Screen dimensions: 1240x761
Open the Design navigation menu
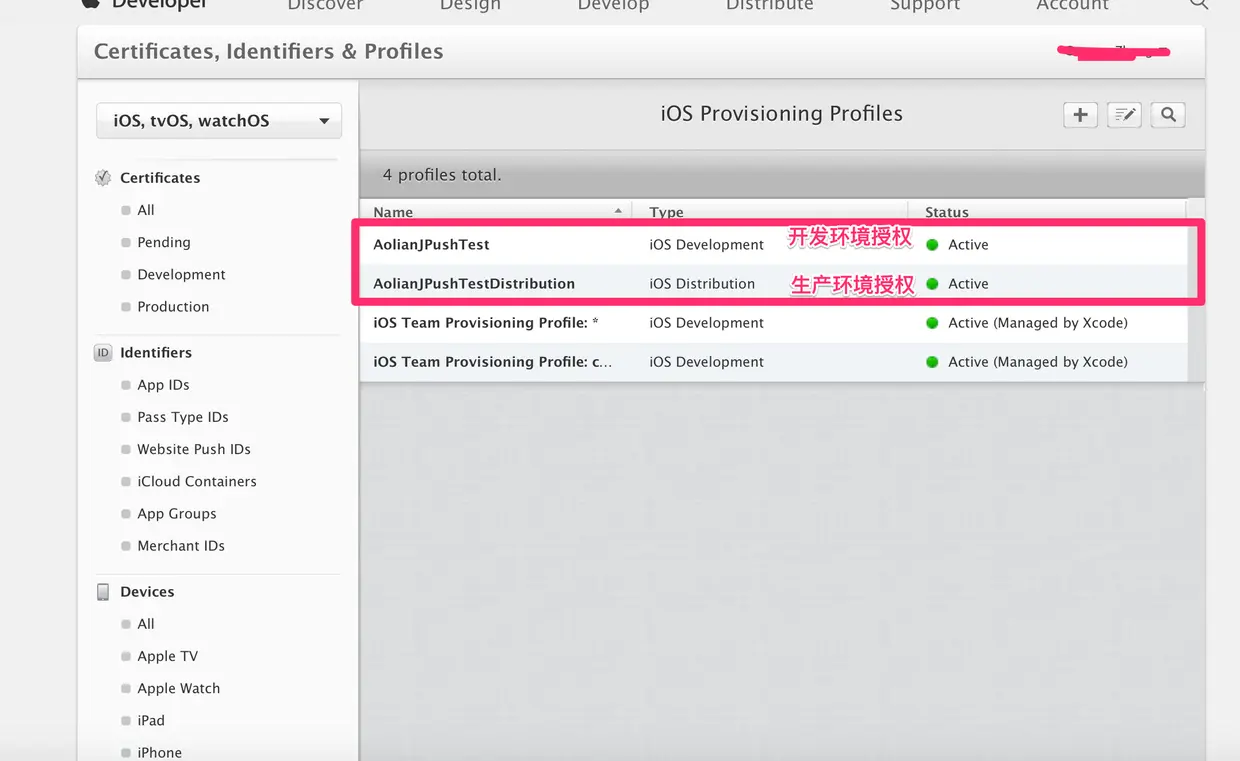[470, 5]
